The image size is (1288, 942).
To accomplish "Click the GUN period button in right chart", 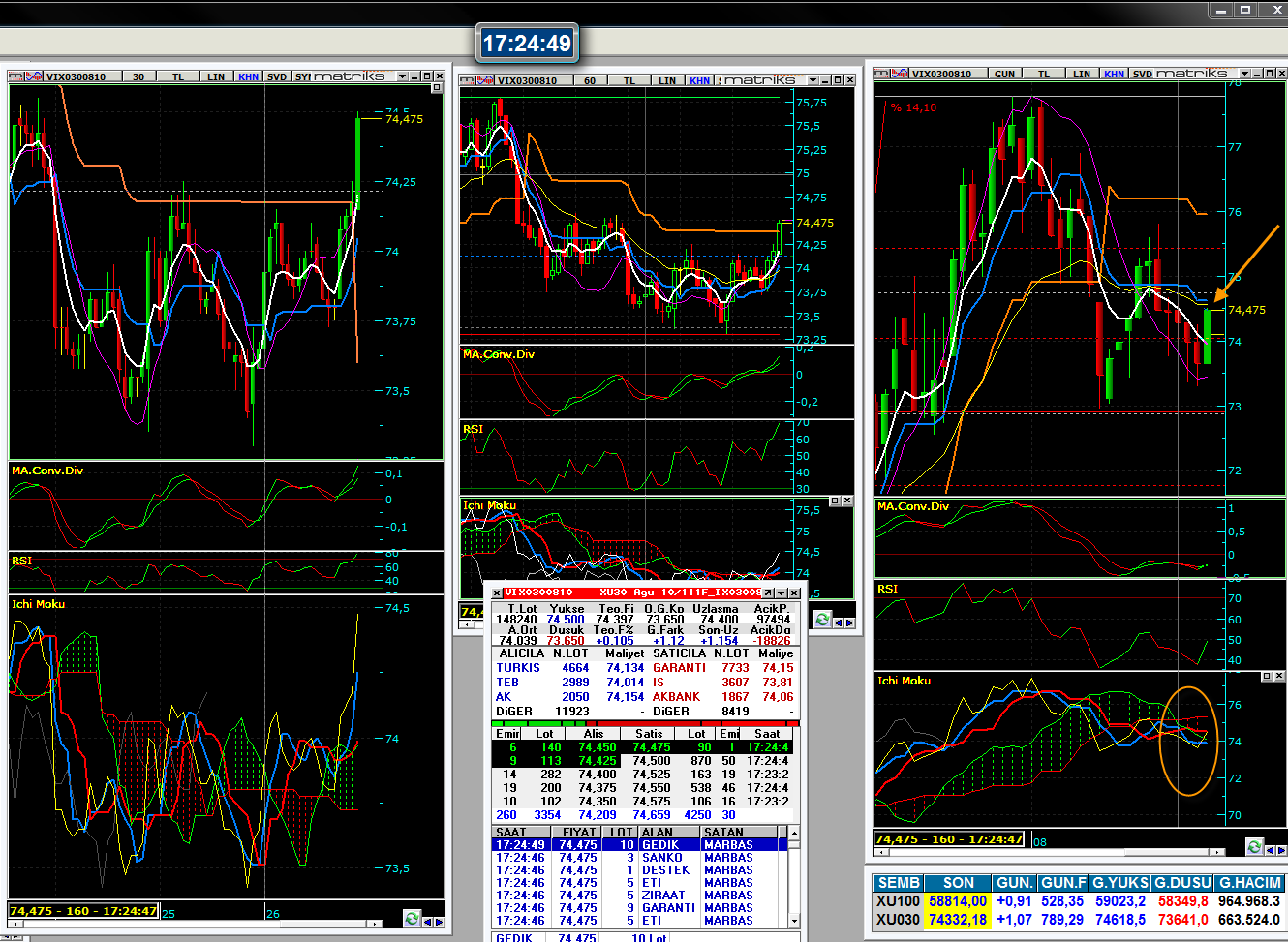I will pos(1005,74).
